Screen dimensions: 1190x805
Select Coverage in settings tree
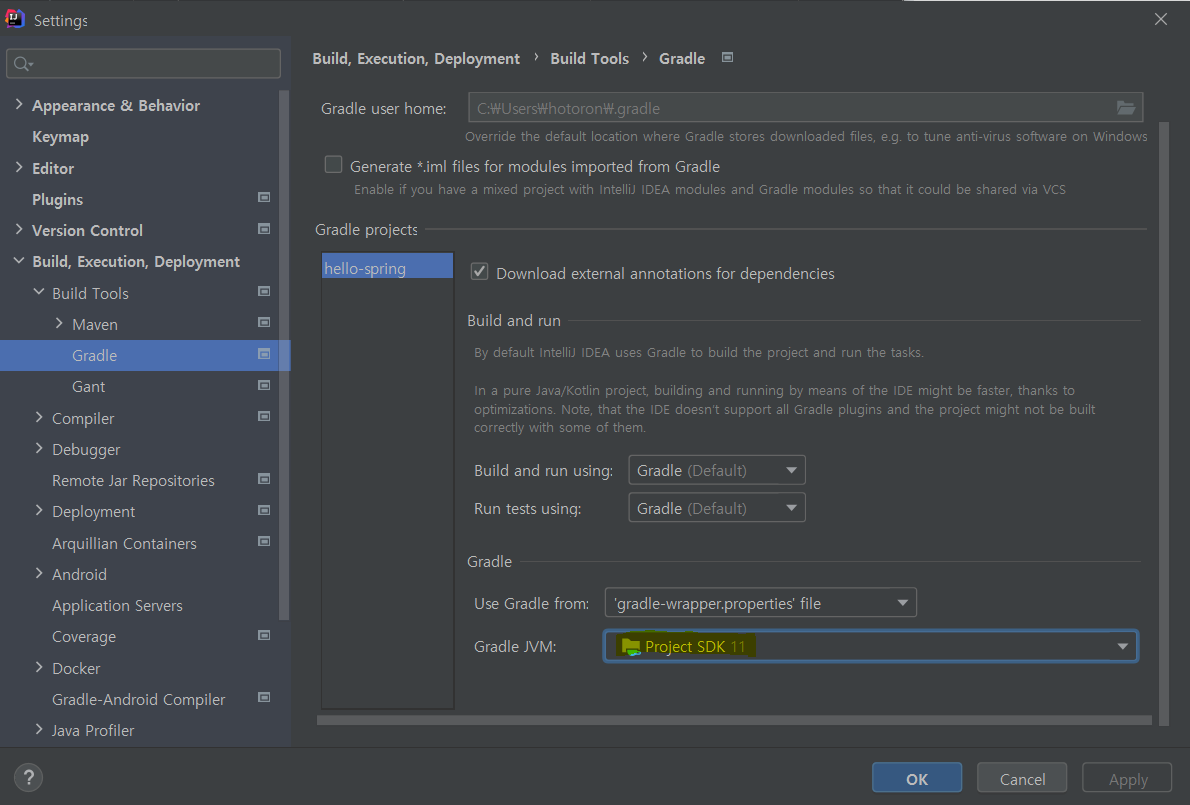coord(84,637)
